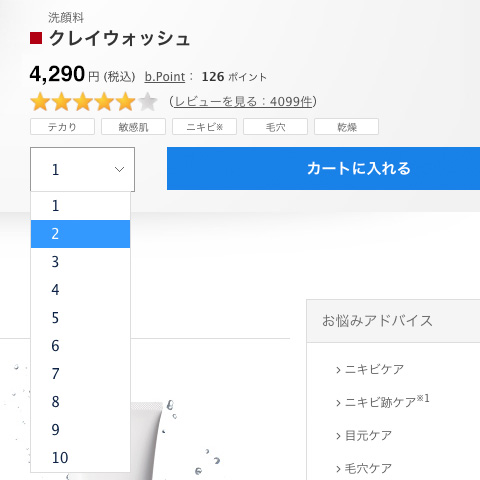Click the カートに入れる button
This screenshot has height=480, width=480.
323,168
